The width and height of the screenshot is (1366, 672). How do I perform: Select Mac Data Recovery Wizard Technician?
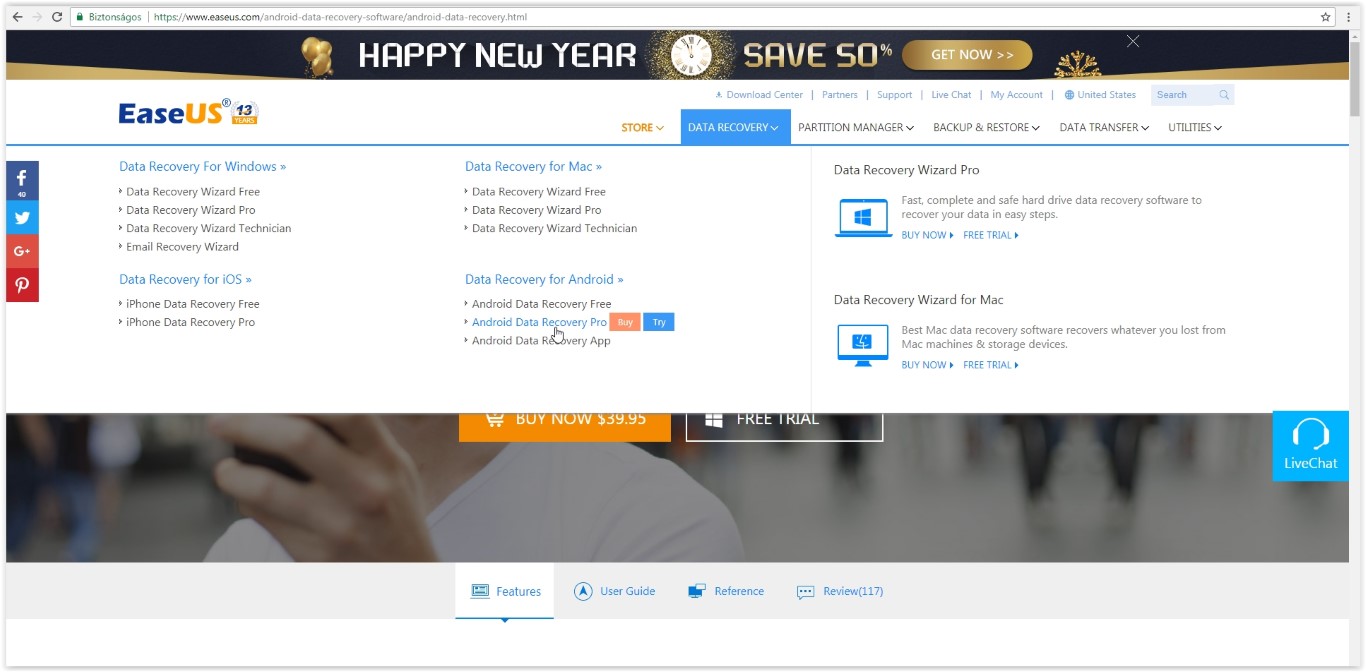555,228
